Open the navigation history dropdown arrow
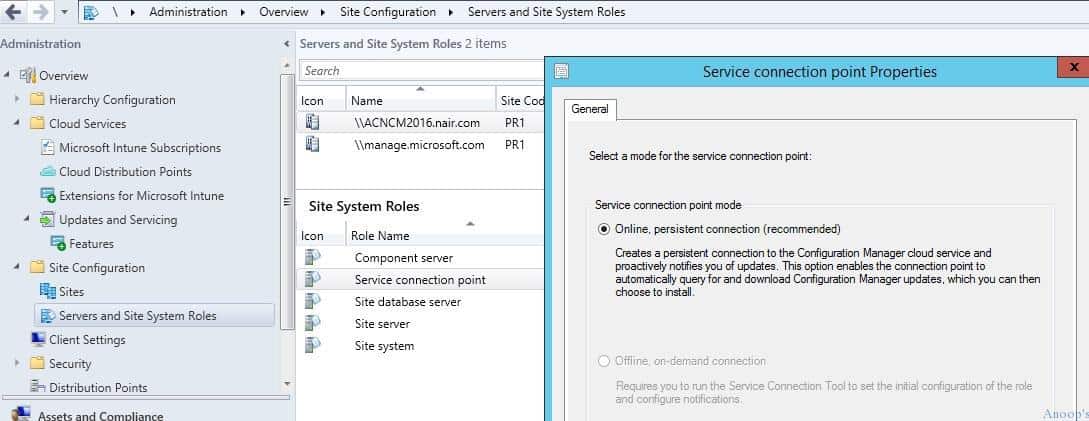Screen dimensions: 1089x421 click(65, 13)
